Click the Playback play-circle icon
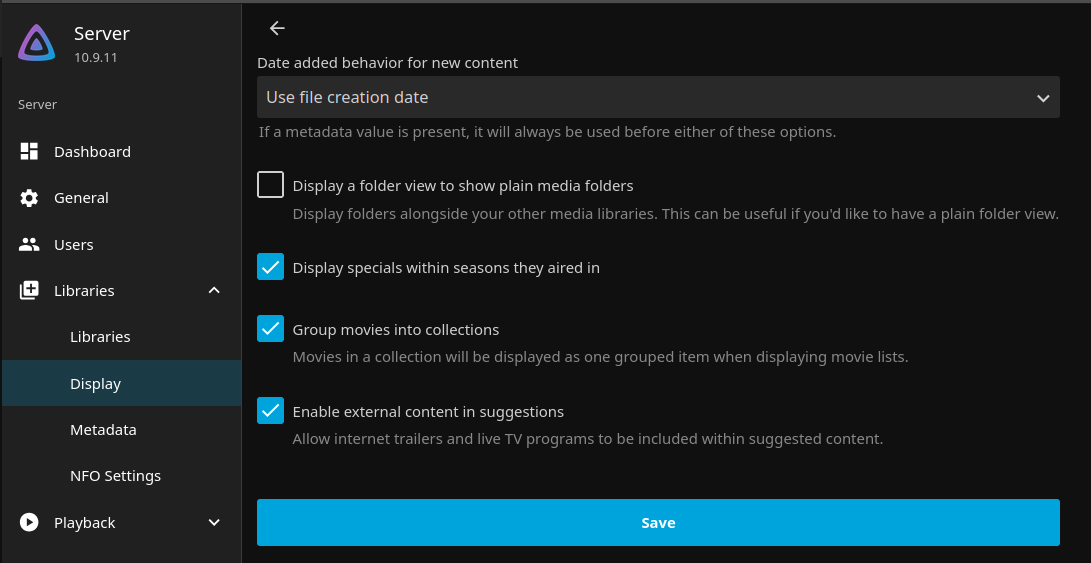Screen dimensions: 1091x563 29,523
